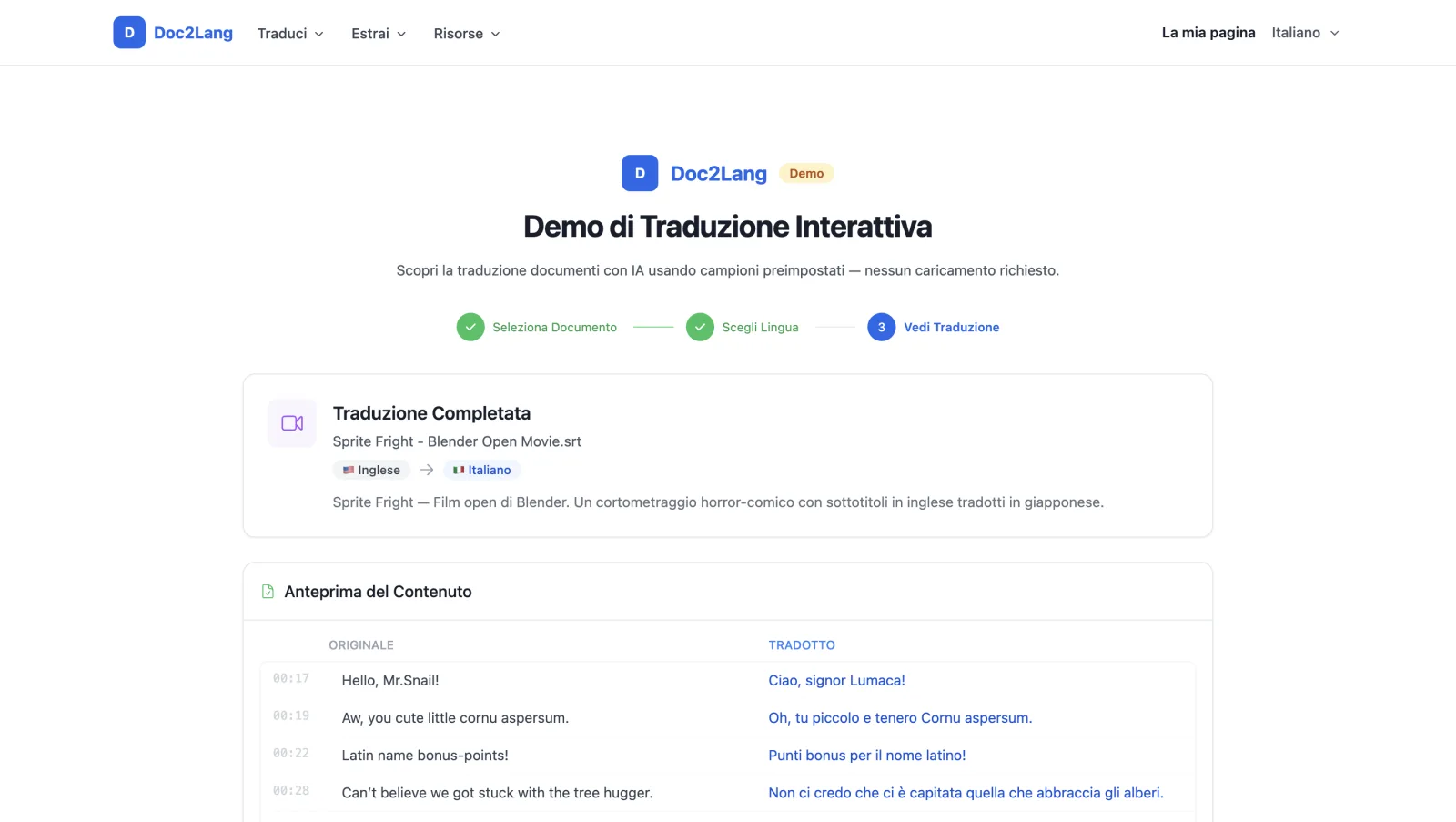Click timestamp 00:19
Image resolution: width=1456 pixels, height=822 pixels.
(291, 715)
